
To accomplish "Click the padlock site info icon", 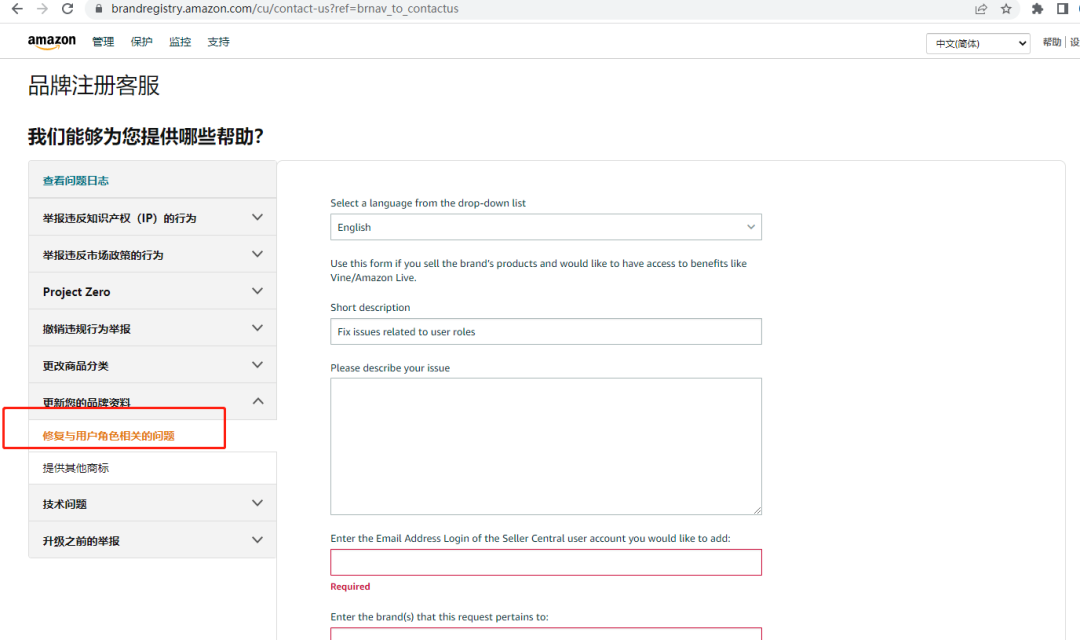I will point(98,9).
